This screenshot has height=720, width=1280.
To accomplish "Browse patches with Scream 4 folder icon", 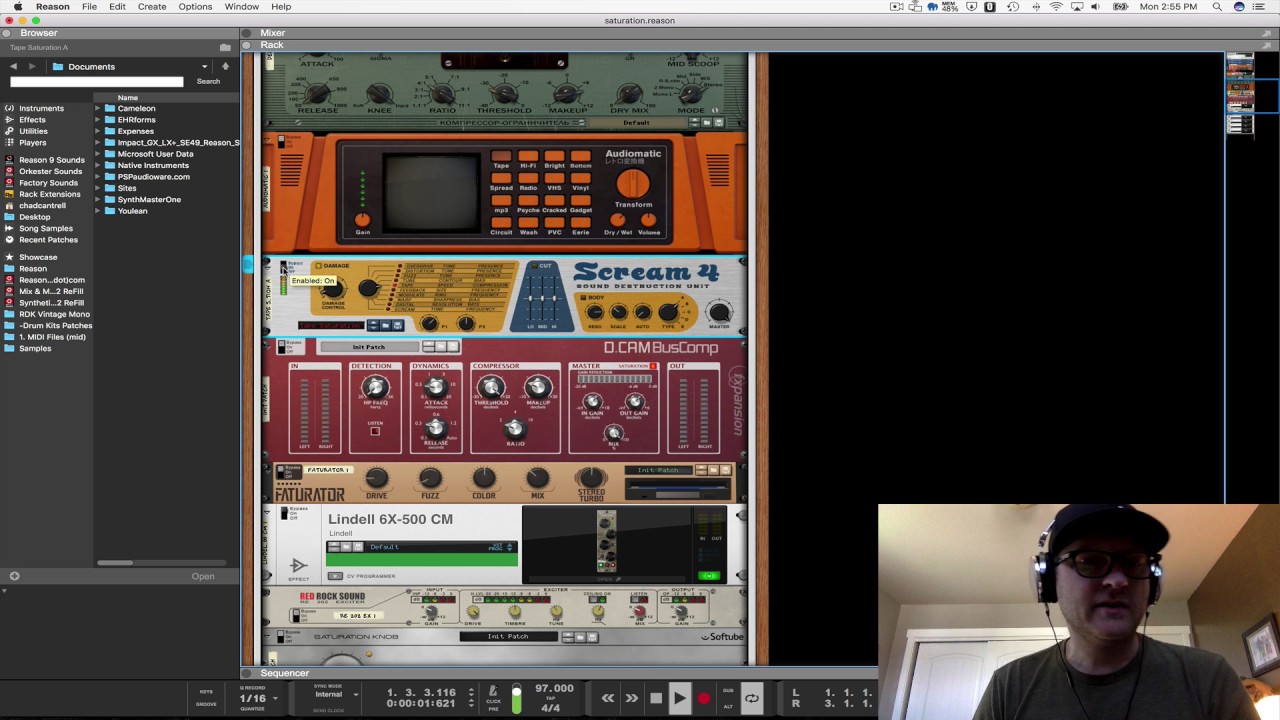I will [385, 325].
